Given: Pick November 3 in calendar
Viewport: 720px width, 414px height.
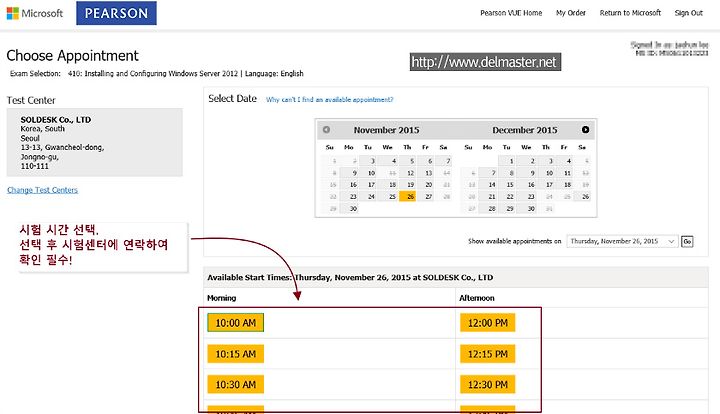Looking at the screenshot, I should coord(368,161).
